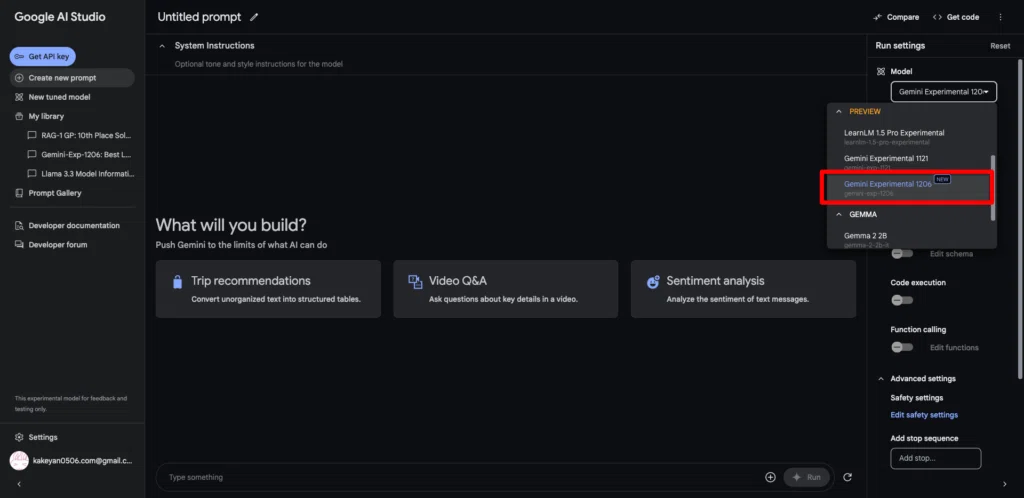The image size is (1024, 498).
Task: Open Llama 3.3 Model Informati... prompt
Action: [x=80, y=174]
